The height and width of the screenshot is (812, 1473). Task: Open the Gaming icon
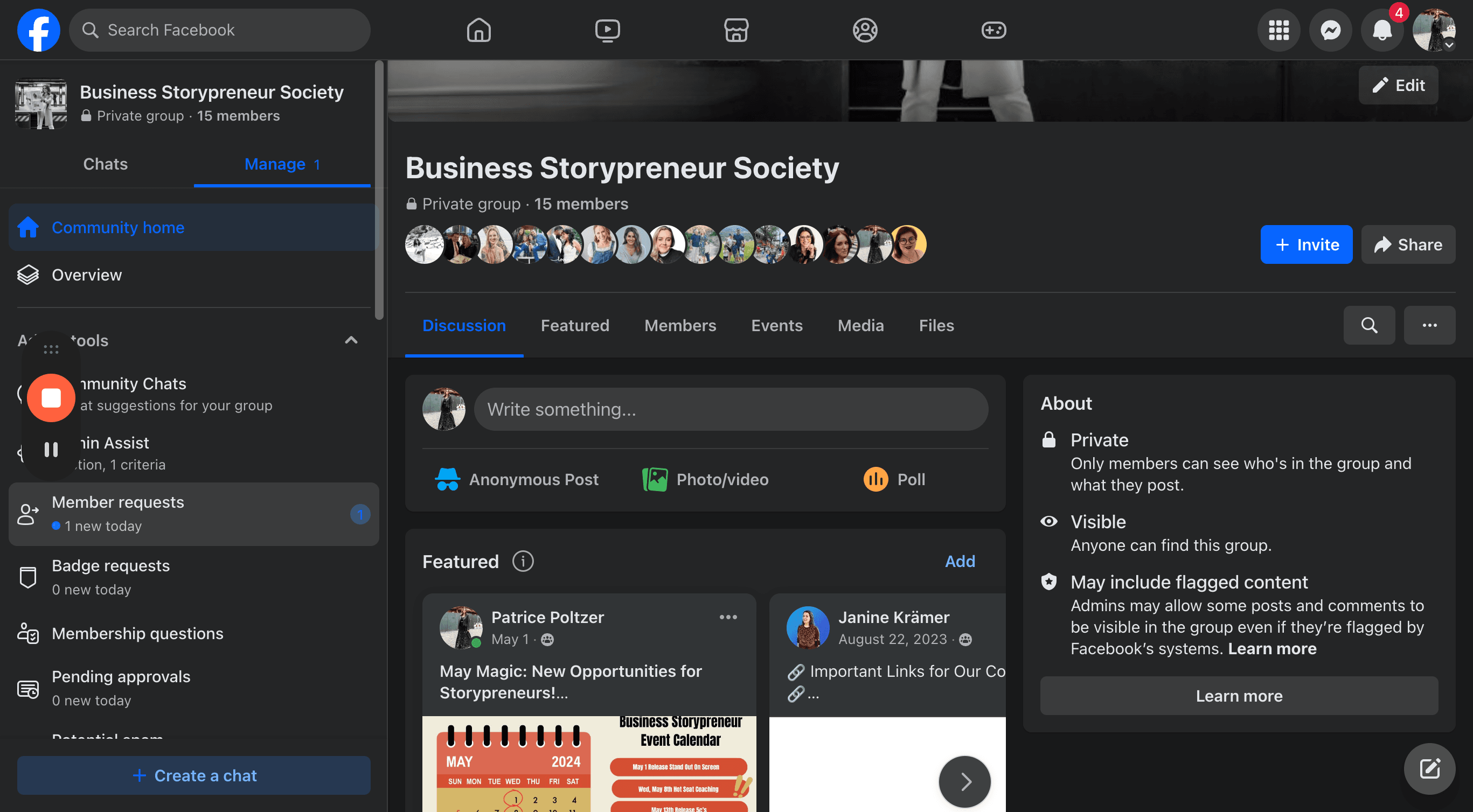pyautogui.click(x=994, y=30)
